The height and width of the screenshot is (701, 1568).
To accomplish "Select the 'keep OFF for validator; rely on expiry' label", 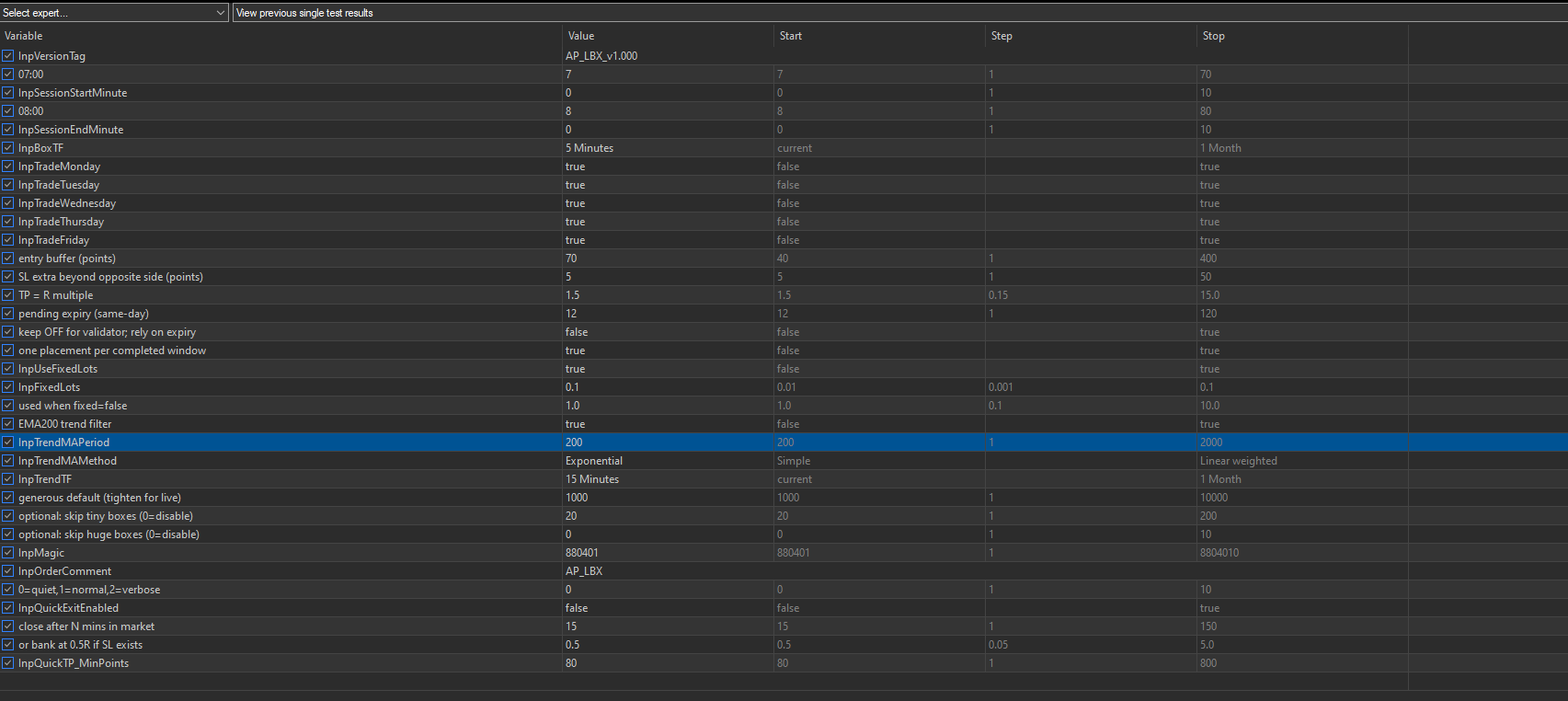I will (107, 332).
